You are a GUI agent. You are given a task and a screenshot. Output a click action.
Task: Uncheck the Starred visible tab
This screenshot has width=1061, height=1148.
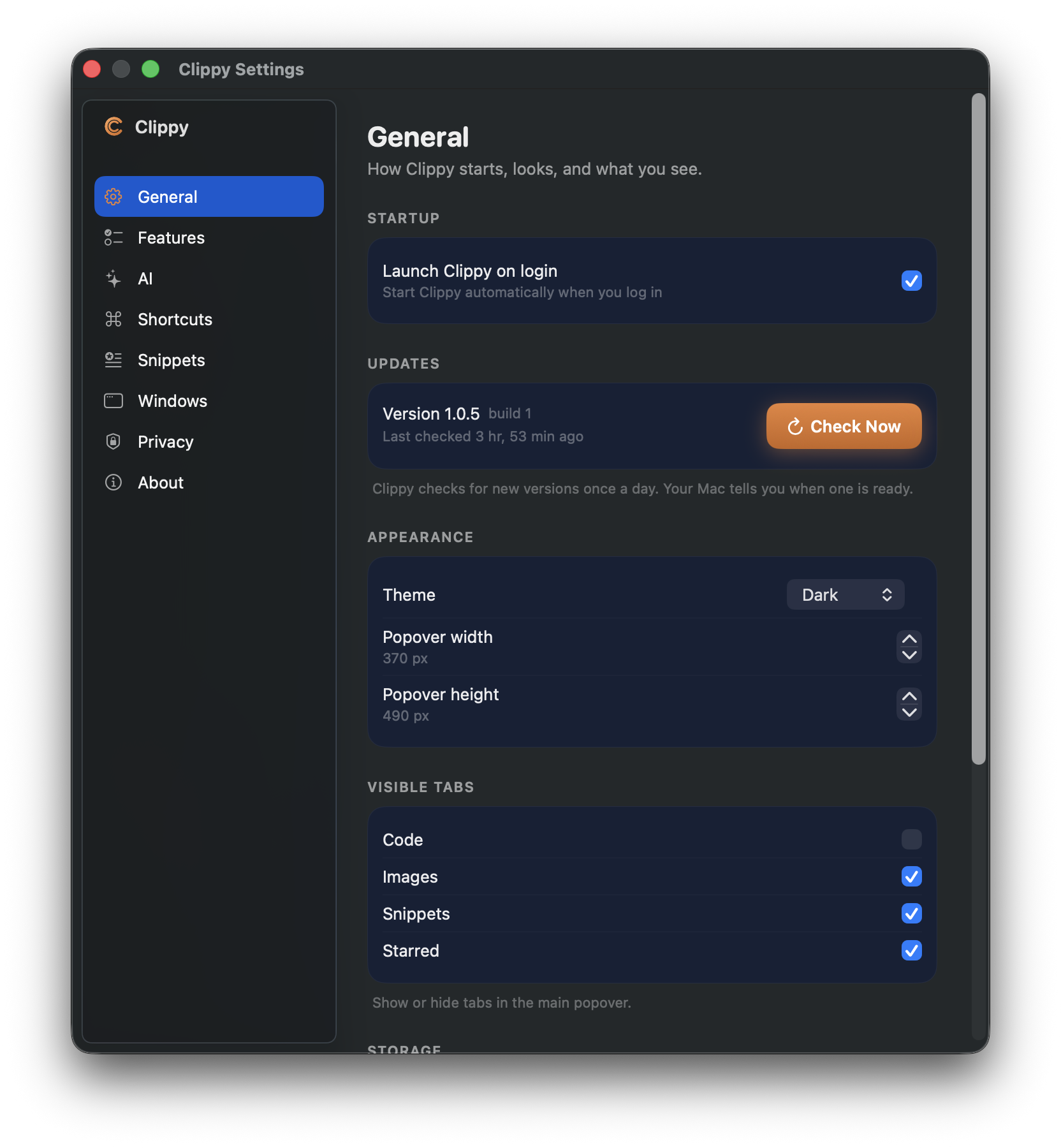point(912,950)
